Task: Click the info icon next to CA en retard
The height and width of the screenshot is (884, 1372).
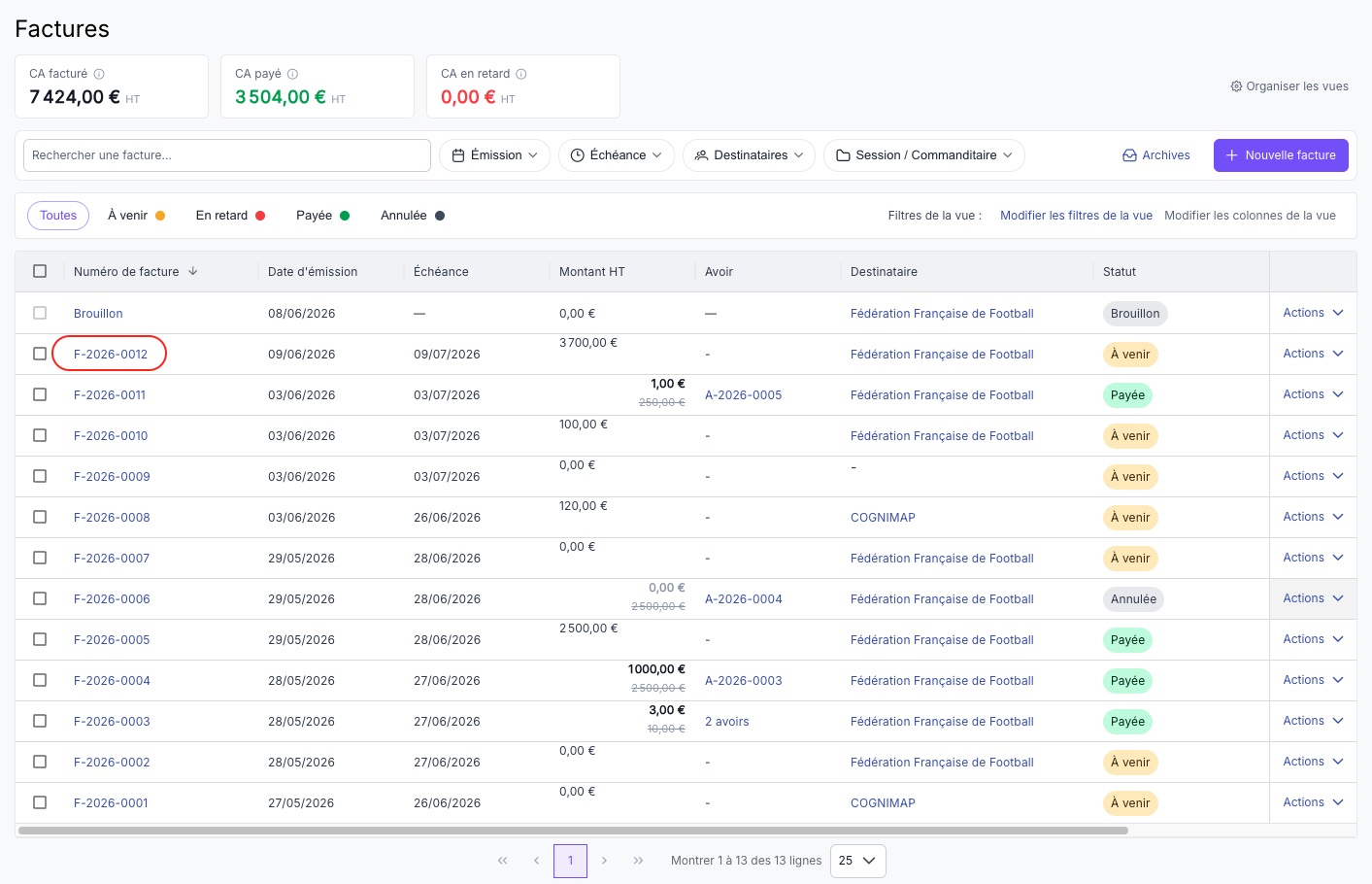Action: click(521, 74)
